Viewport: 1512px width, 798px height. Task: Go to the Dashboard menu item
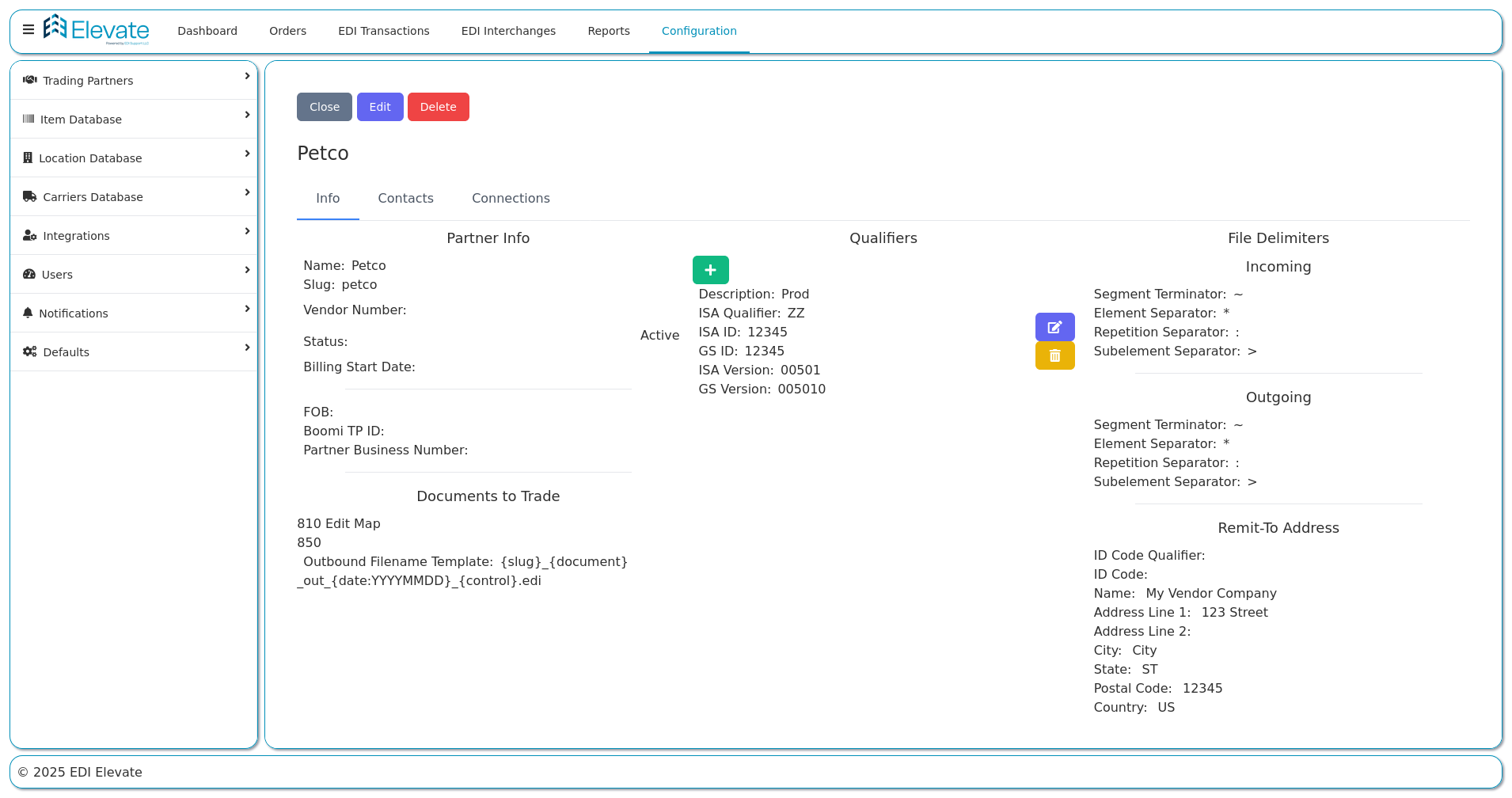point(207,31)
